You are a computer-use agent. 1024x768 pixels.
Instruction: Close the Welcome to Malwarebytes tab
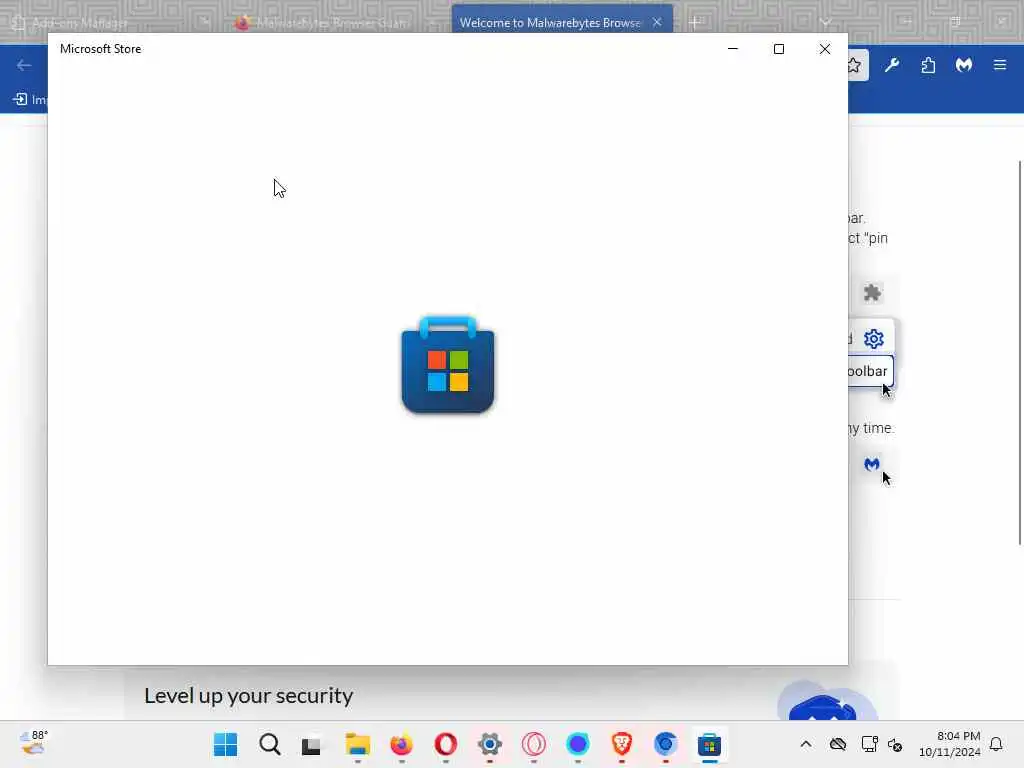(657, 22)
